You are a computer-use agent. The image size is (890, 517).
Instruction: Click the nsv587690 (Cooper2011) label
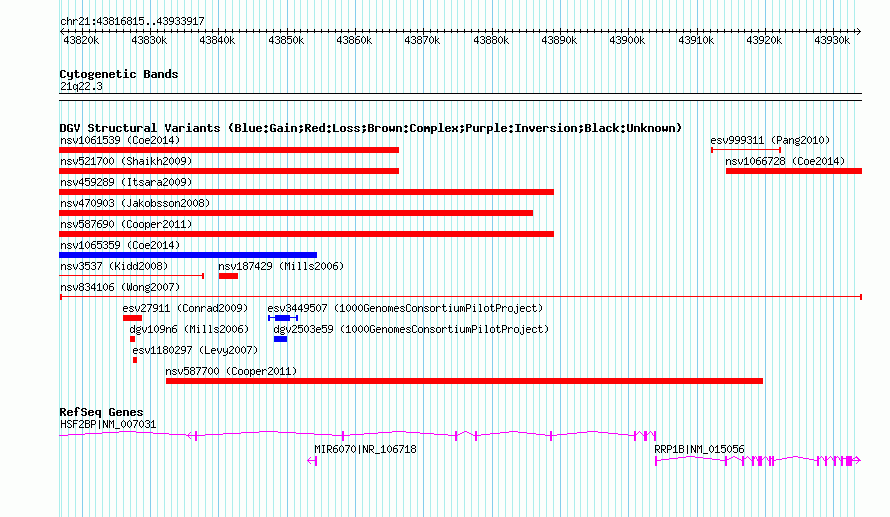tap(126, 224)
